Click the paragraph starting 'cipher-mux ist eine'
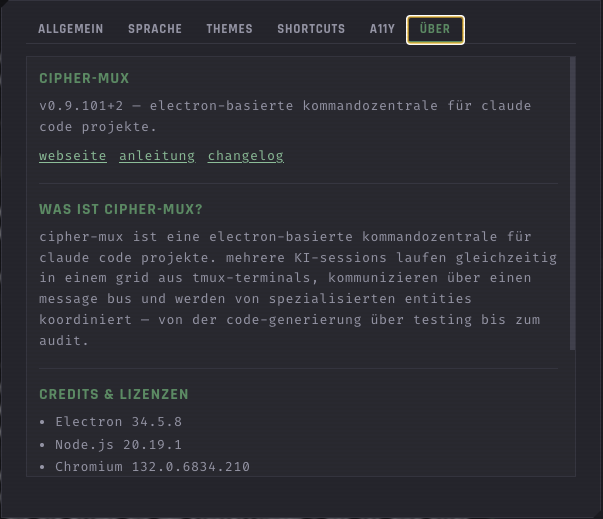The width and height of the screenshot is (603, 519). point(298,288)
